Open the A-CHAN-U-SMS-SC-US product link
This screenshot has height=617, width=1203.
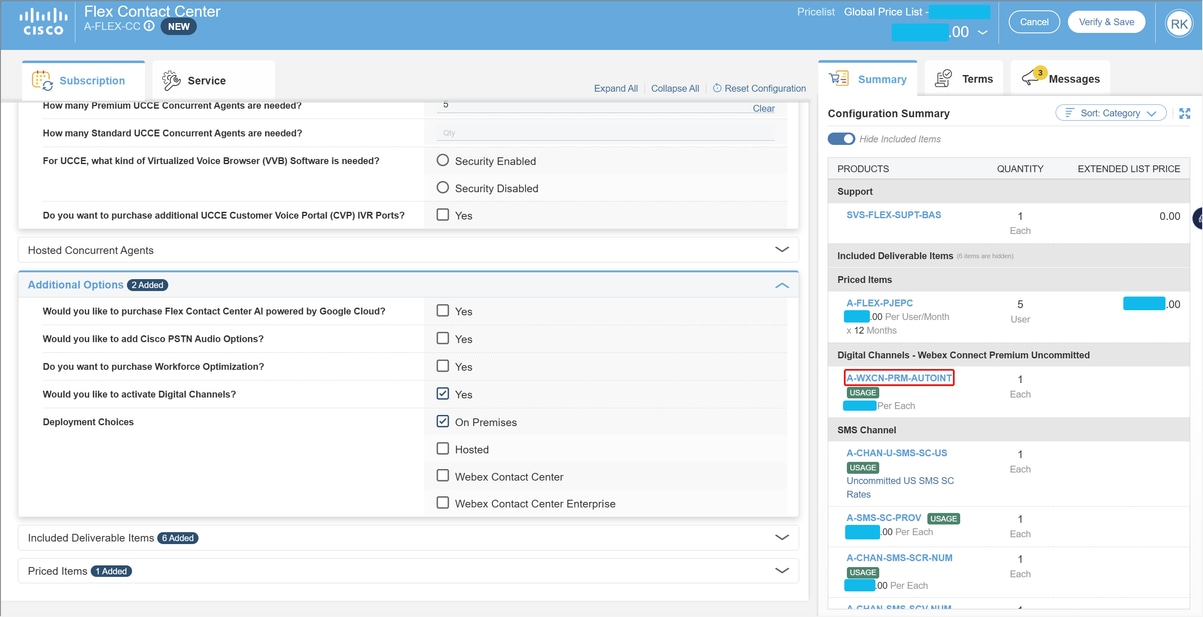897,453
